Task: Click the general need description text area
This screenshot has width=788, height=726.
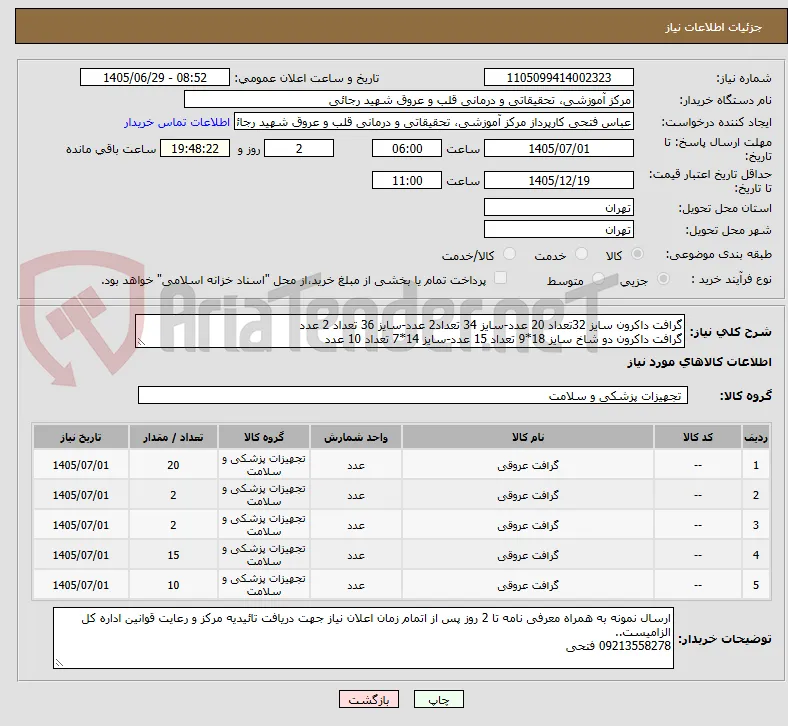Action: [x=410, y=332]
